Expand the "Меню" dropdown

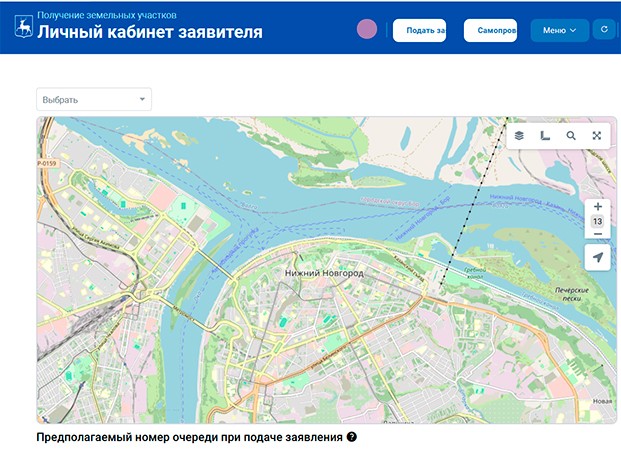click(559, 31)
